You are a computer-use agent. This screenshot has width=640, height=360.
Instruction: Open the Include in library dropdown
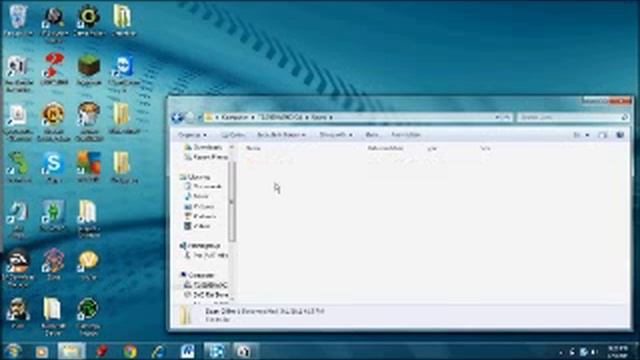pos(282,135)
